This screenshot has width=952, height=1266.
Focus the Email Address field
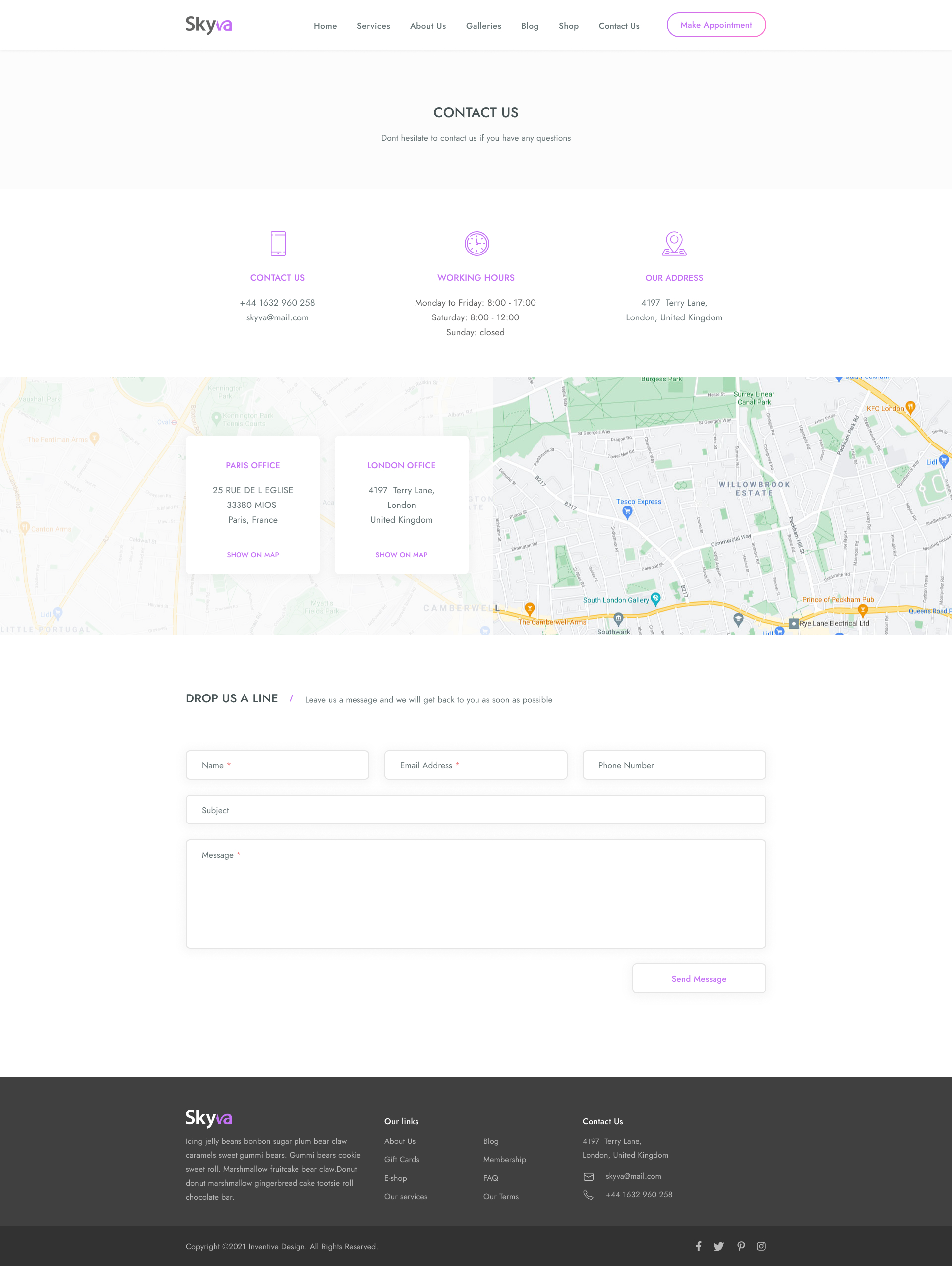click(x=476, y=765)
